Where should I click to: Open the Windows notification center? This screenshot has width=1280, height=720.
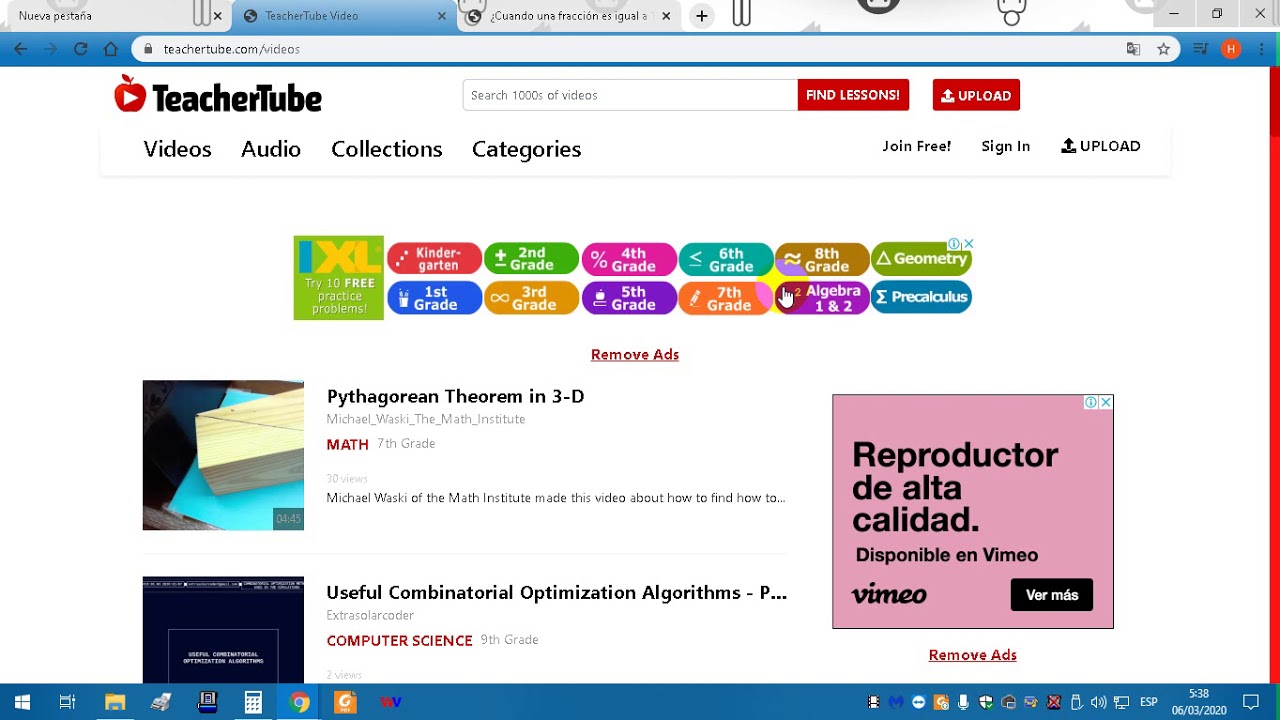[1250, 702]
